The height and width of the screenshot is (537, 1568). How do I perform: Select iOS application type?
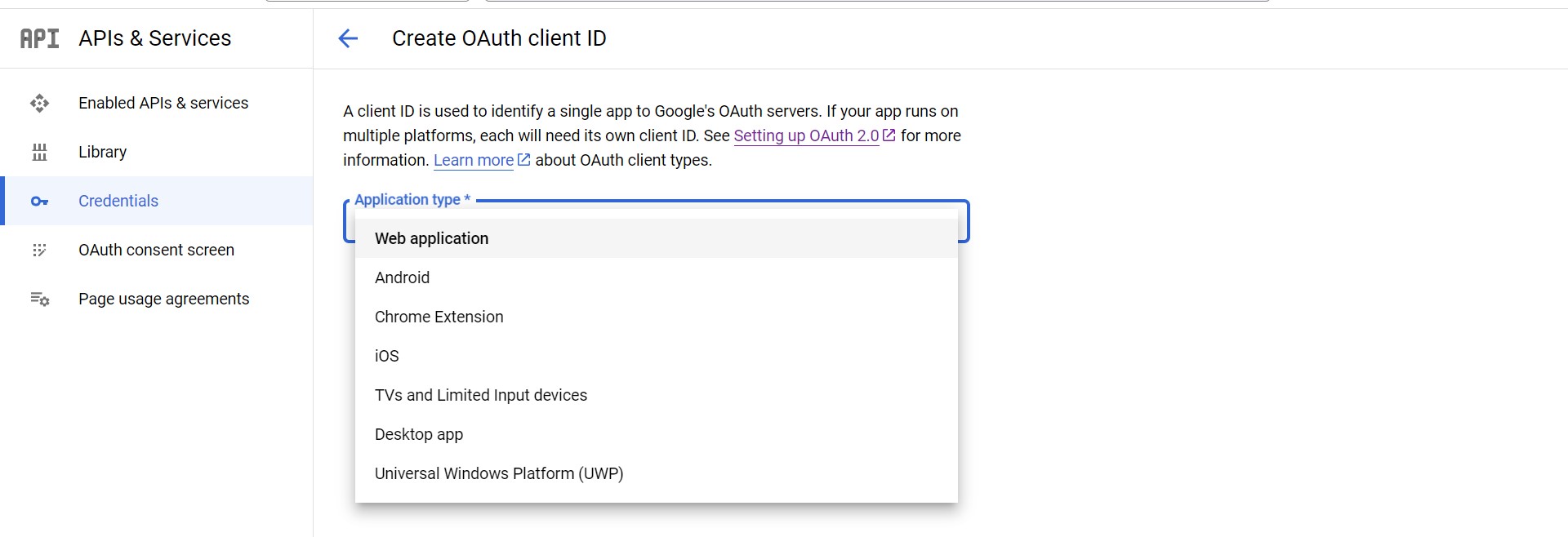click(657, 356)
